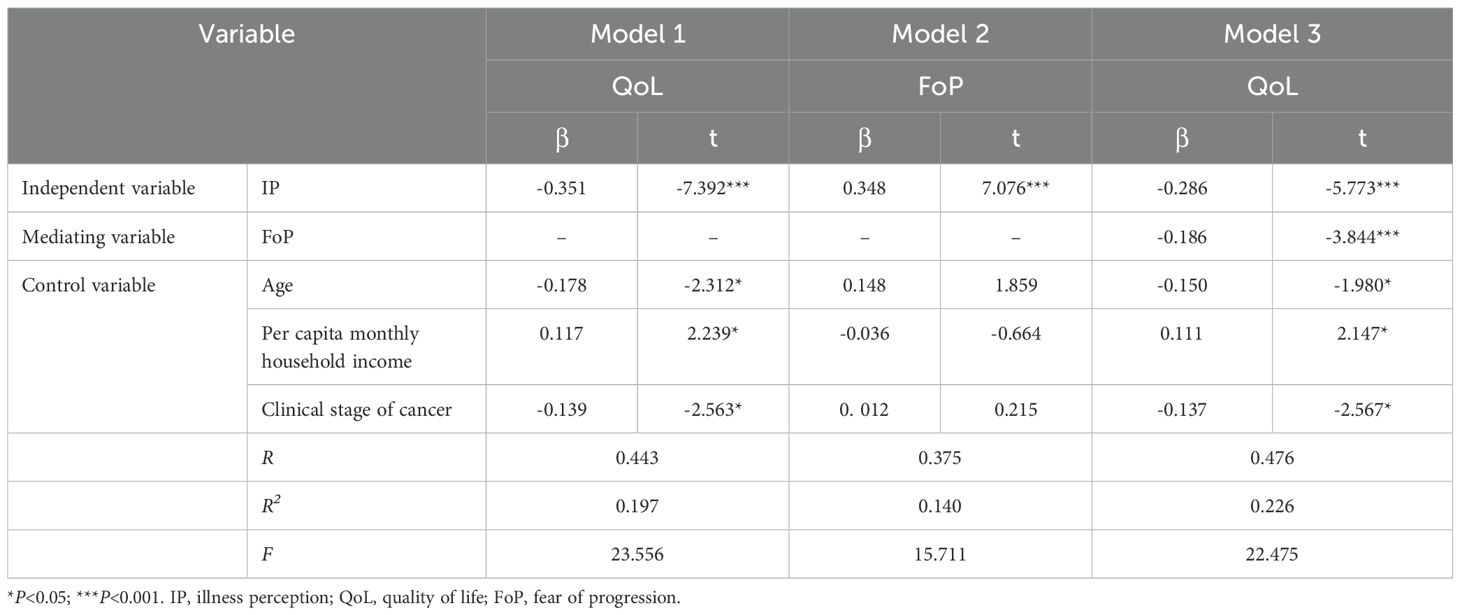Select the Model 1 header cell

click(x=637, y=34)
